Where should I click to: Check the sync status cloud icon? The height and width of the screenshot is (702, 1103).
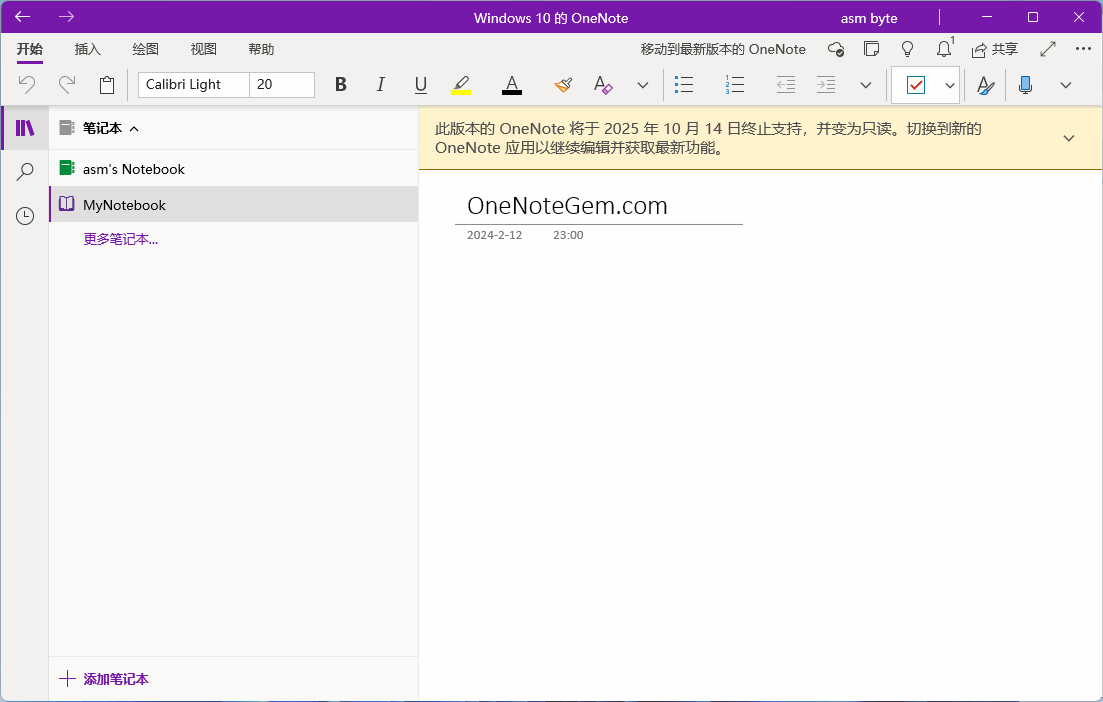836,49
